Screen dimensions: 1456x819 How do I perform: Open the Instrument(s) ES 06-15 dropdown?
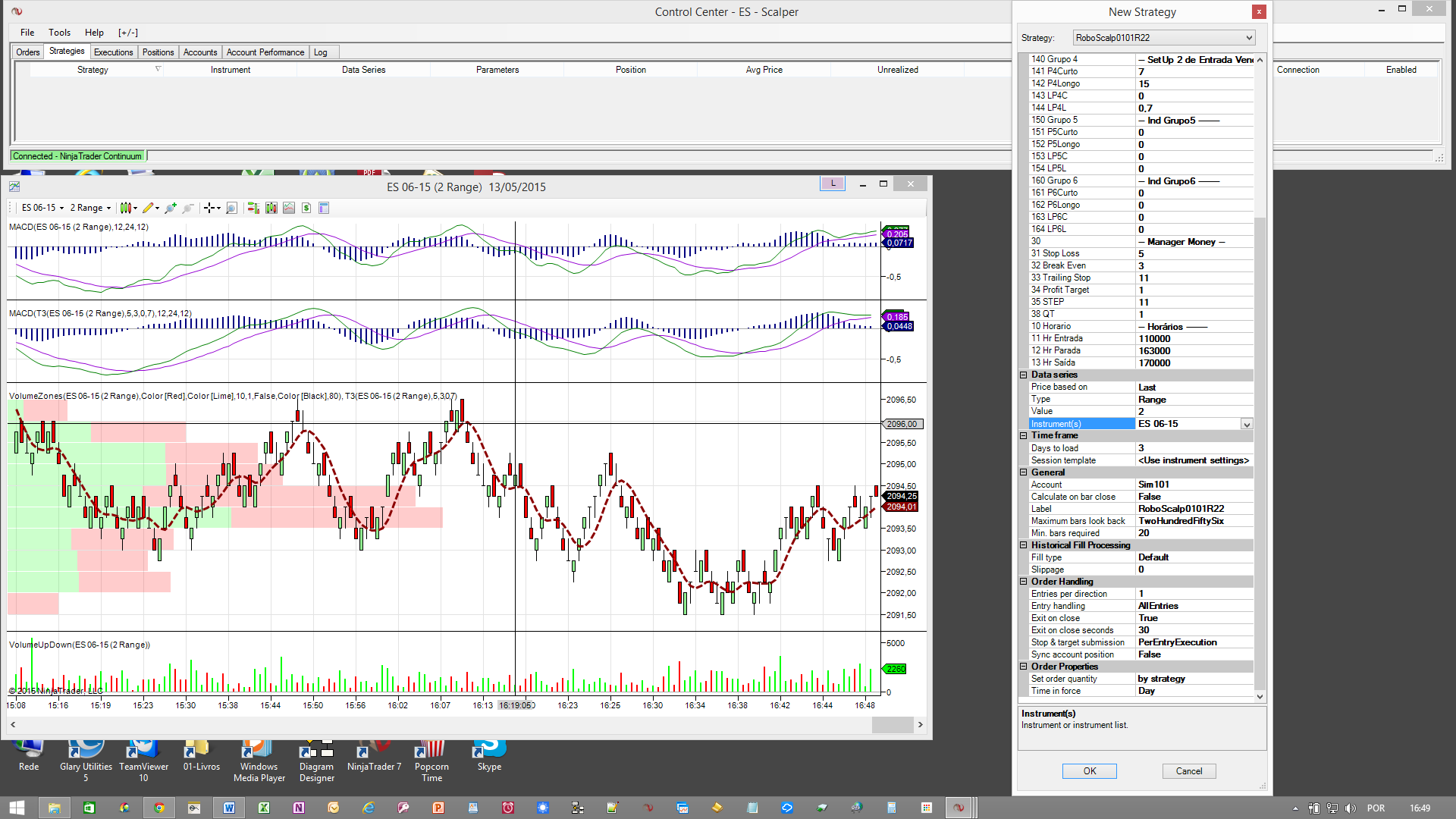click(1246, 425)
